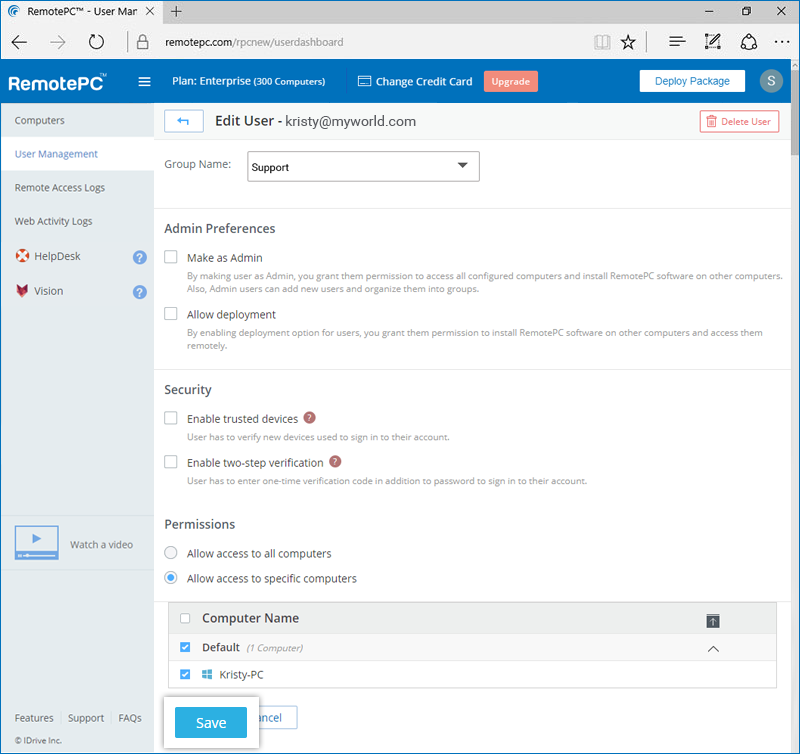Open the browser Hub icon

[677, 41]
